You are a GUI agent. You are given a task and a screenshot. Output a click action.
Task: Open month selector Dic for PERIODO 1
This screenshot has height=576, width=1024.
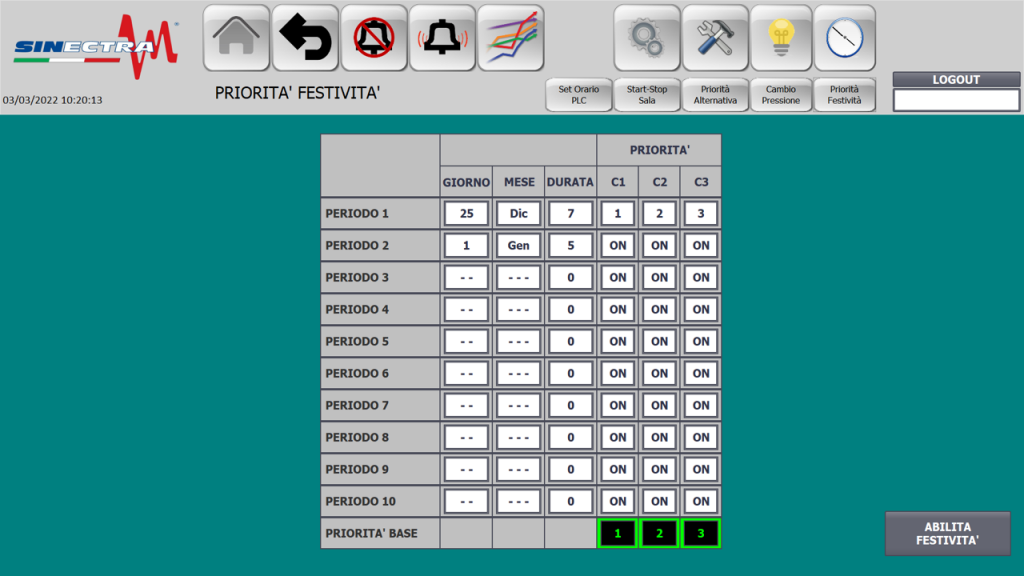(518, 214)
